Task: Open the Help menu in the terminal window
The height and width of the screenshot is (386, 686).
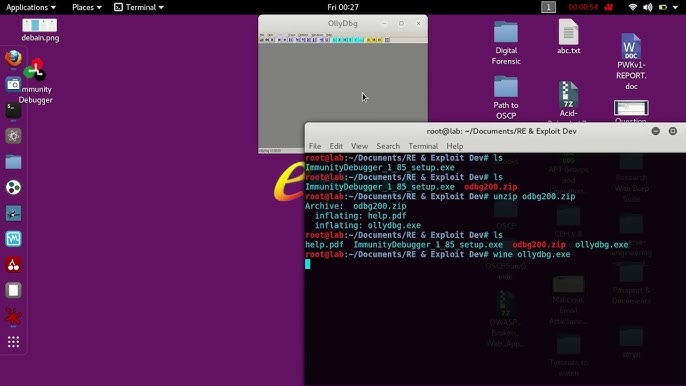Action: (455, 146)
